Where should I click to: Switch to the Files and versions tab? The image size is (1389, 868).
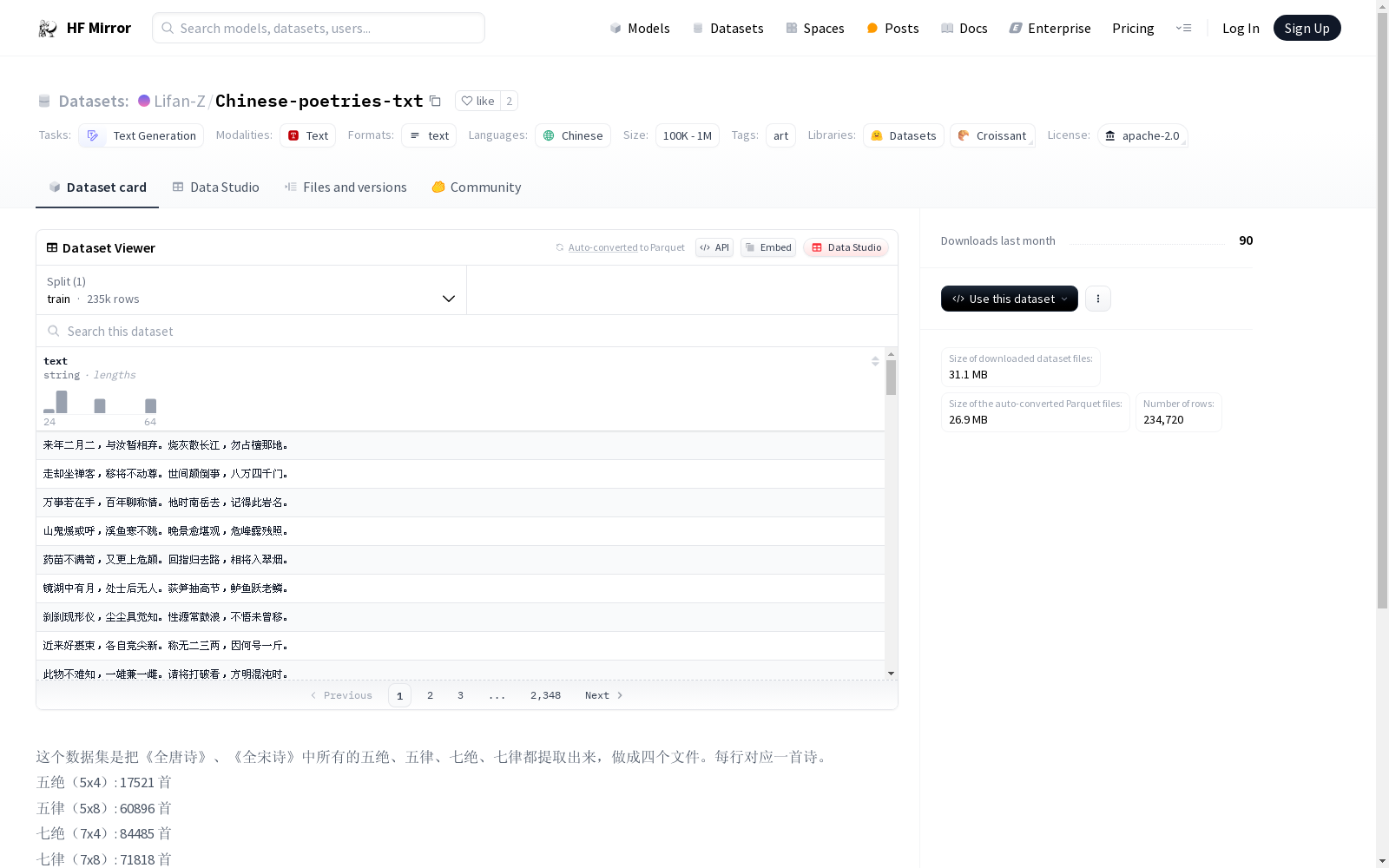point(346,187)
